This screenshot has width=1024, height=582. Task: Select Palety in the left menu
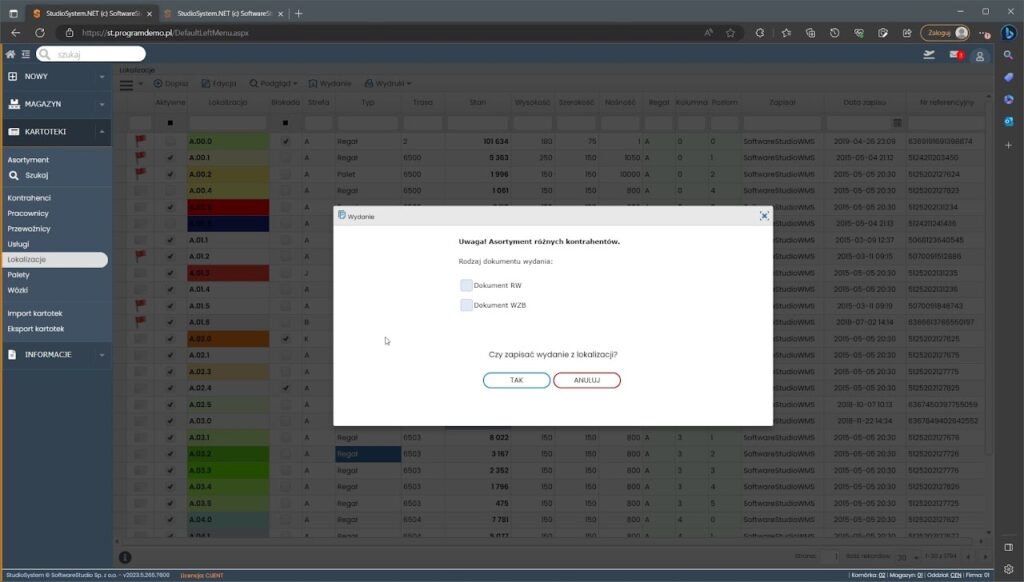click(18, 274)
